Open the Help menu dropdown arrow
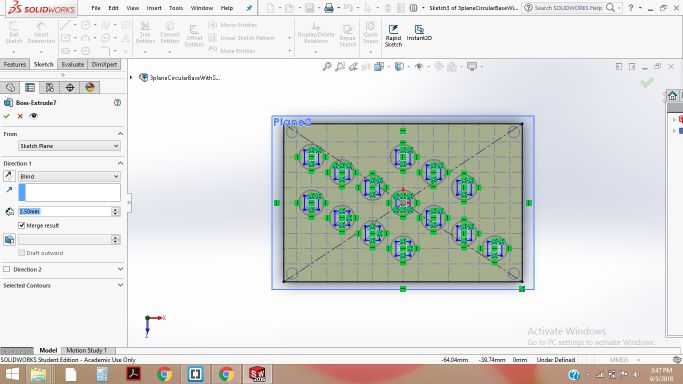This screenshot has width=683, height=384. tap(639, 8)
